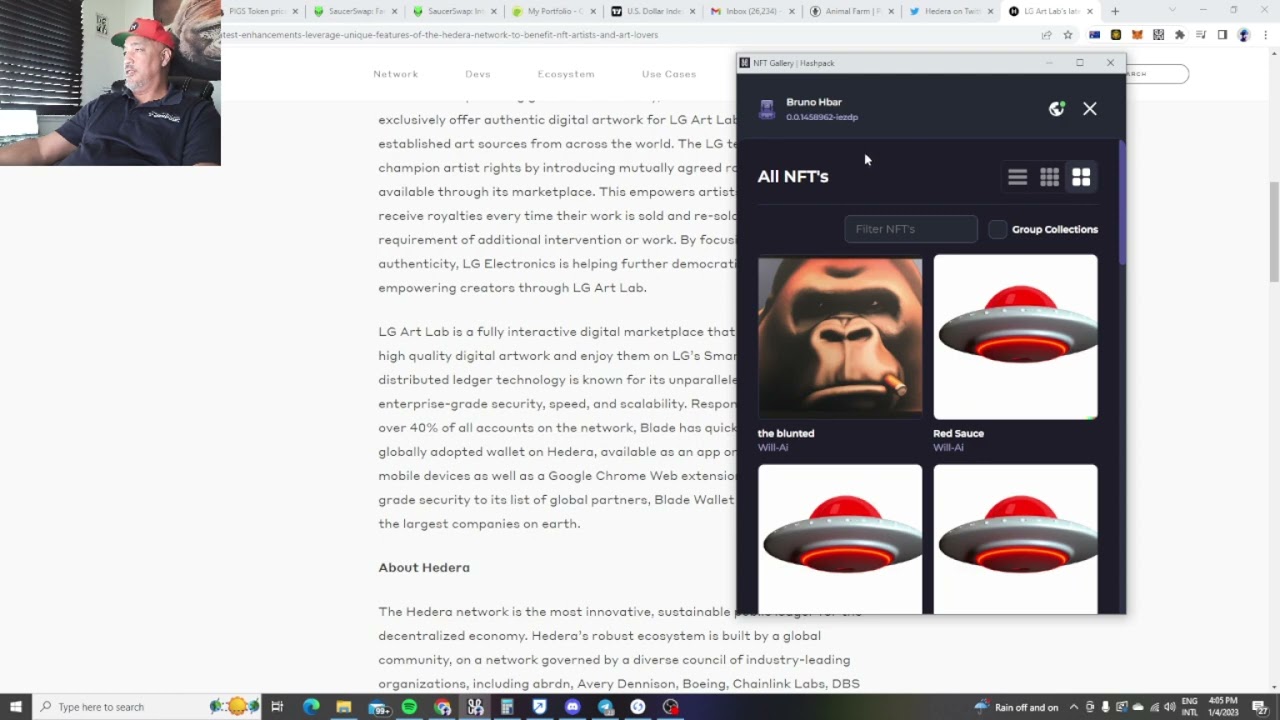Click the Bruno Hbar account avatar icon
This screenshot has height=720, width=1280.
(x=767, y=109)
